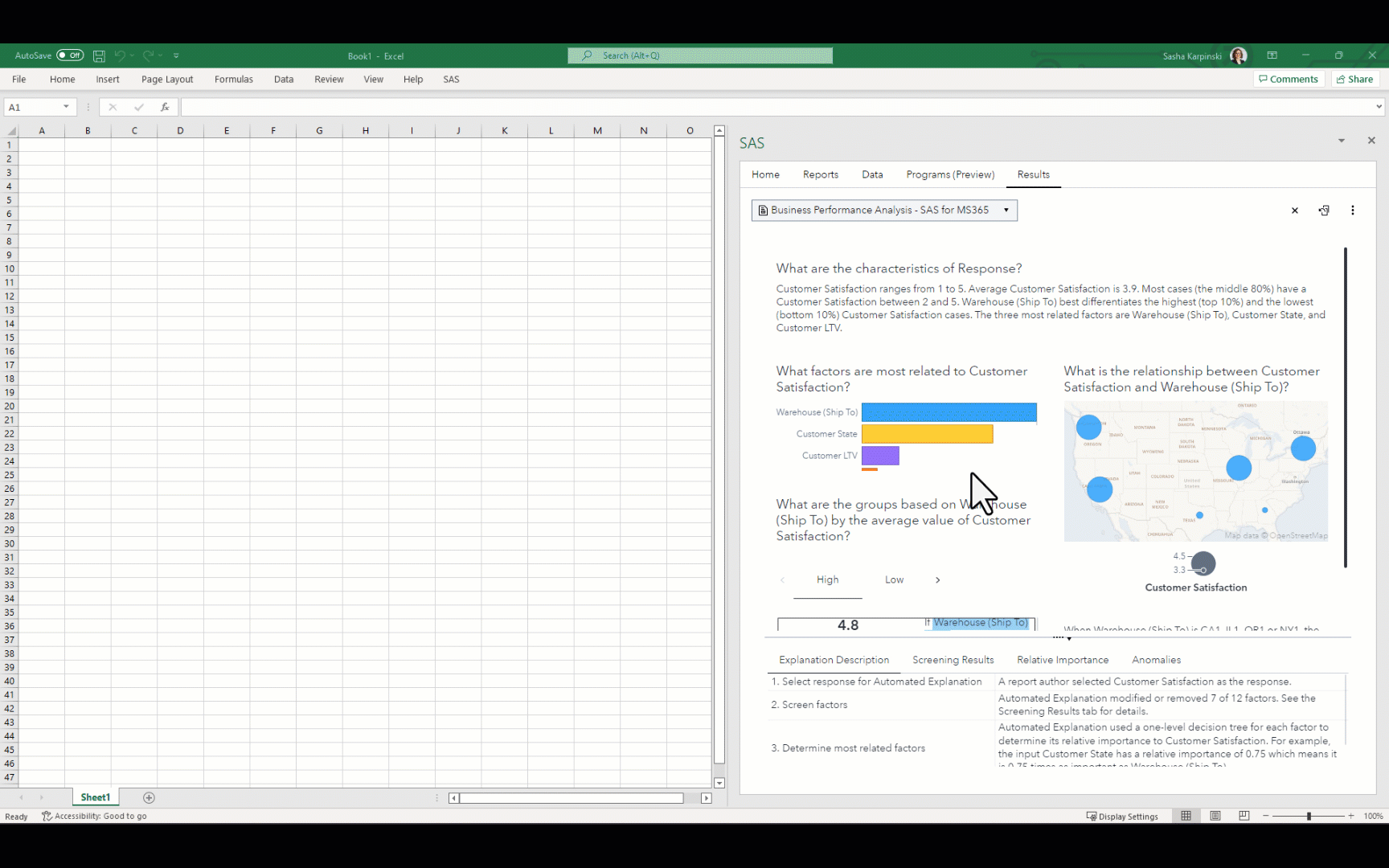Screen dimensions: 1389x868
Task: Open Ribbon Display Options icon
Action: click(1272, 55)
